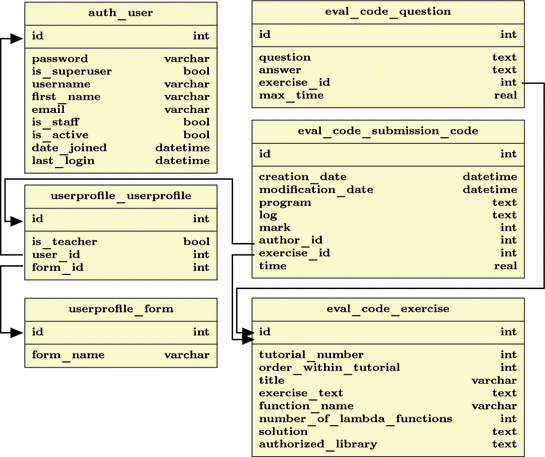Click the form_id field in userprofile_userprofile
545x457 pixels.
(121, 267)
